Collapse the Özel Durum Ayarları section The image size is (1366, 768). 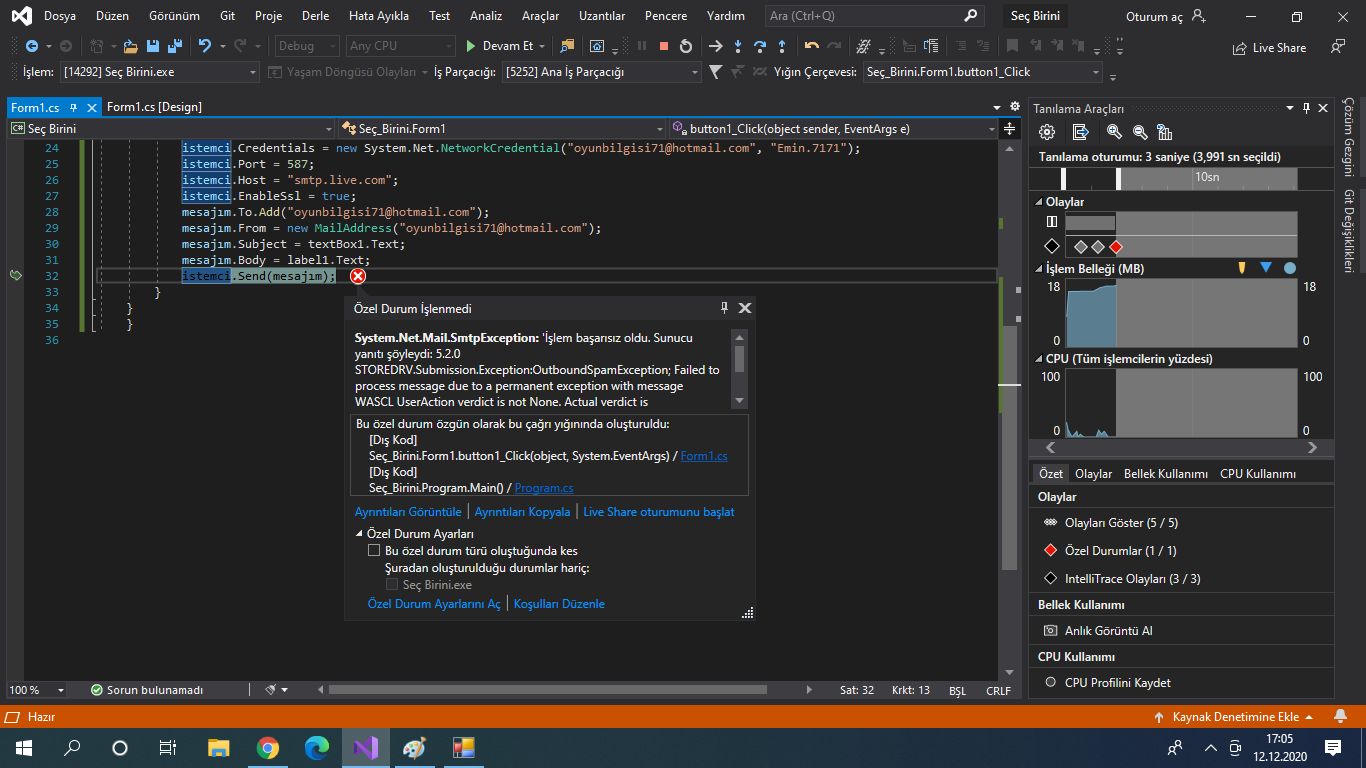360,534
